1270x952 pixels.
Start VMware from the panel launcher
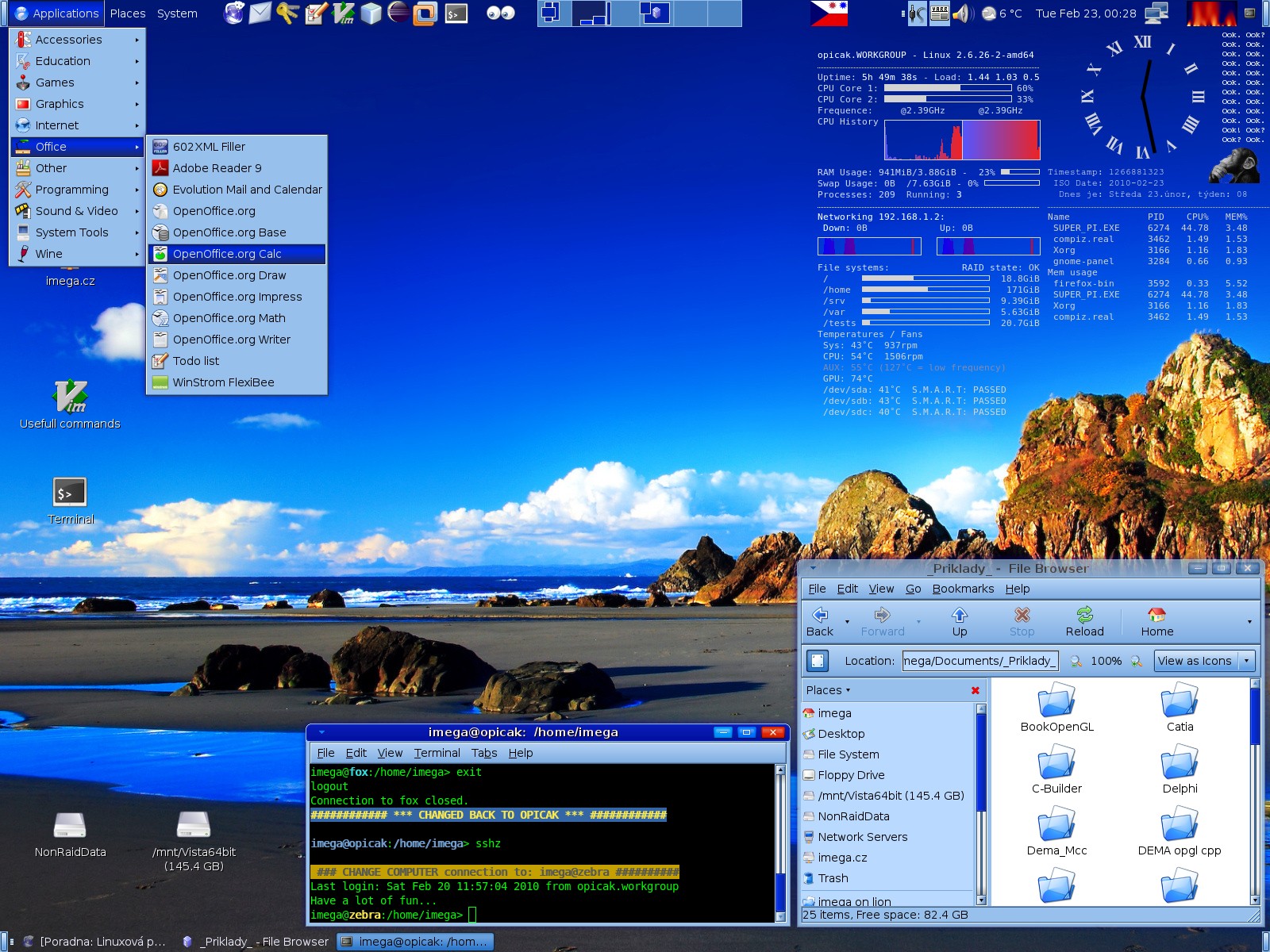coord(425,13)
